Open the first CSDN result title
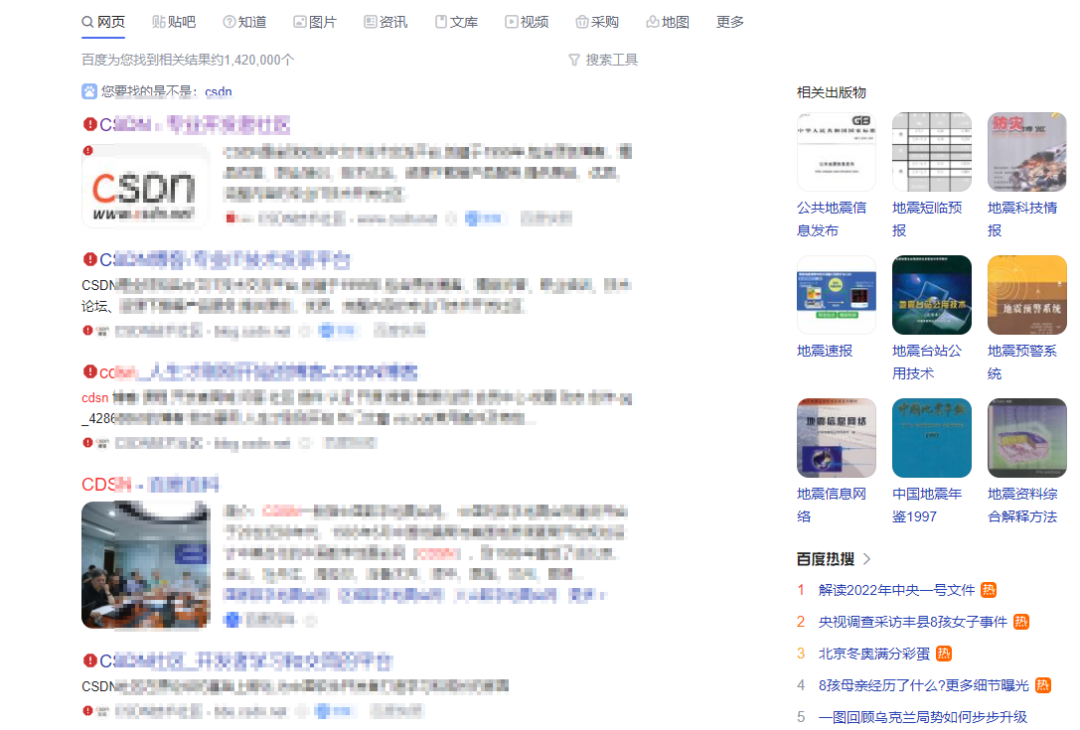The image size is (1080, 730). (x=195, y=125)
